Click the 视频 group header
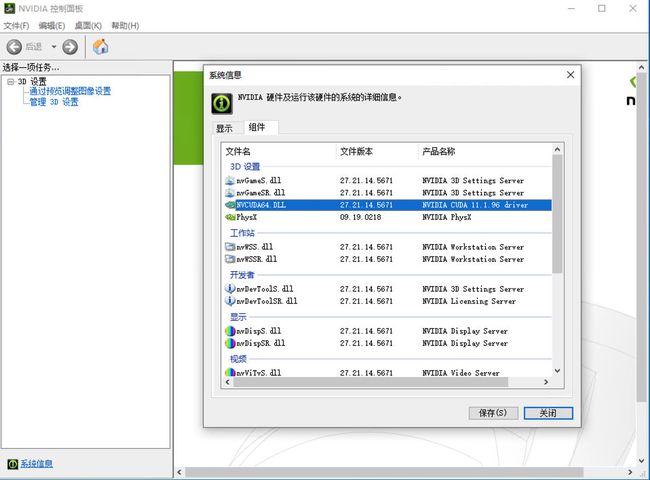The image size is (650, 480). point(238,359)
